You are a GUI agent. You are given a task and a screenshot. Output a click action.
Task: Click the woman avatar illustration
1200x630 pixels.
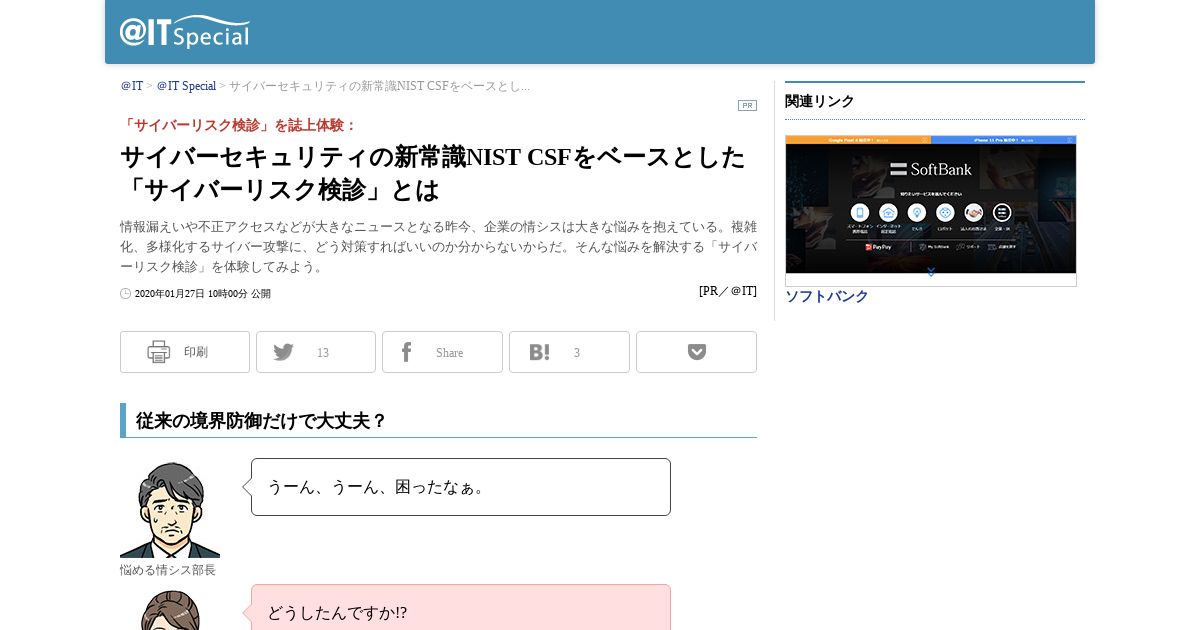coord(170,610)
